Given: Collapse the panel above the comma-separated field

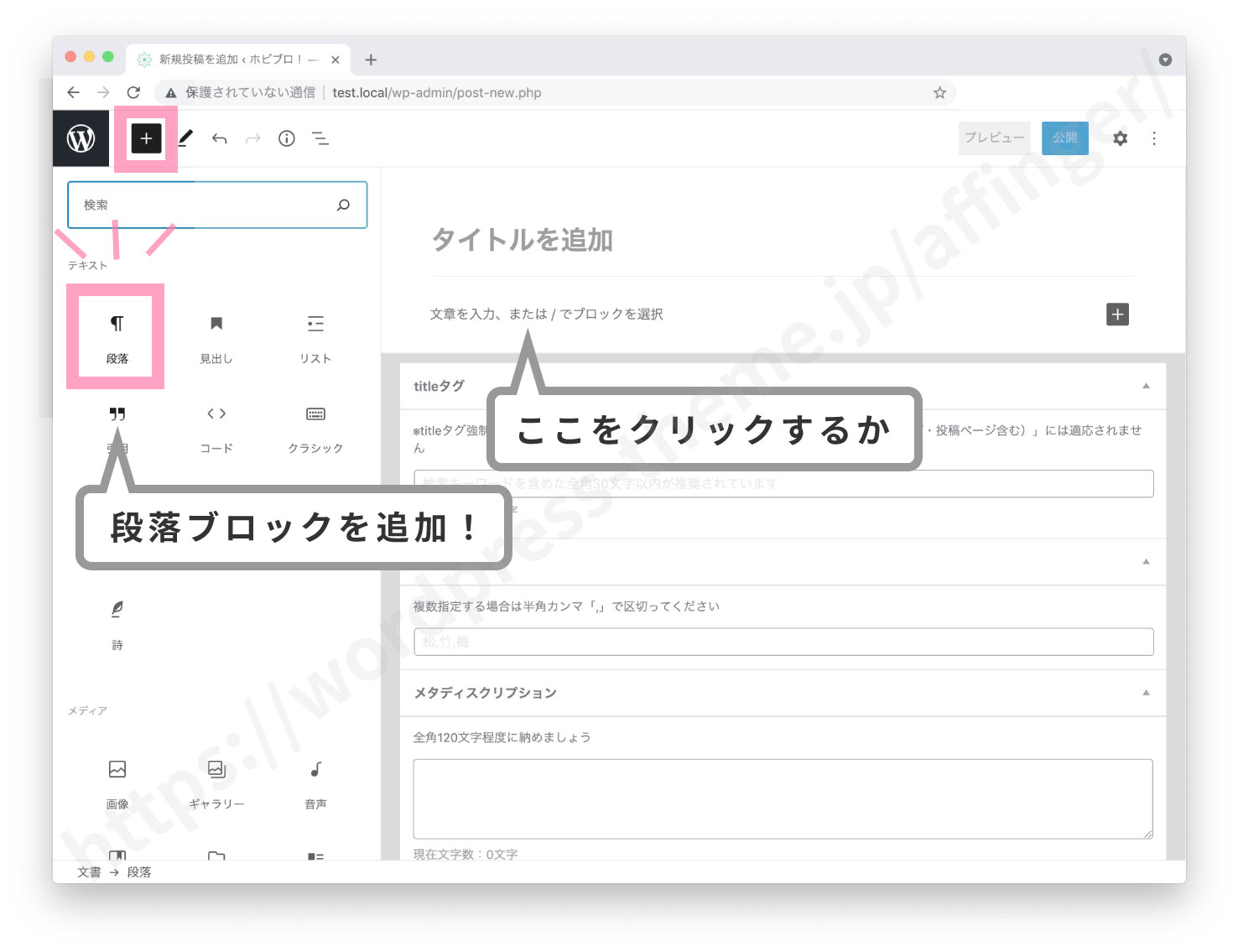Looking at the screenshot, I should click(x=1146, y=562).
